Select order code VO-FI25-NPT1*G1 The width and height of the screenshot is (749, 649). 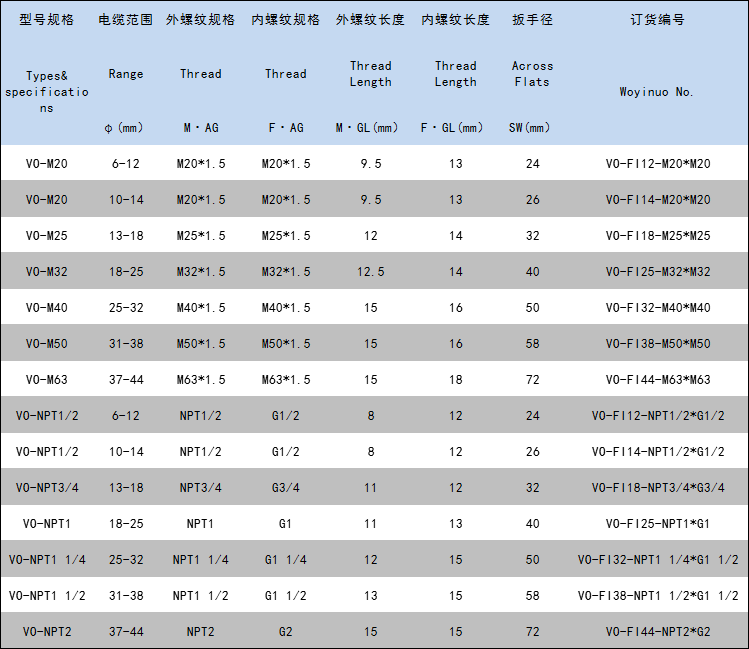[x=657, y=524]
